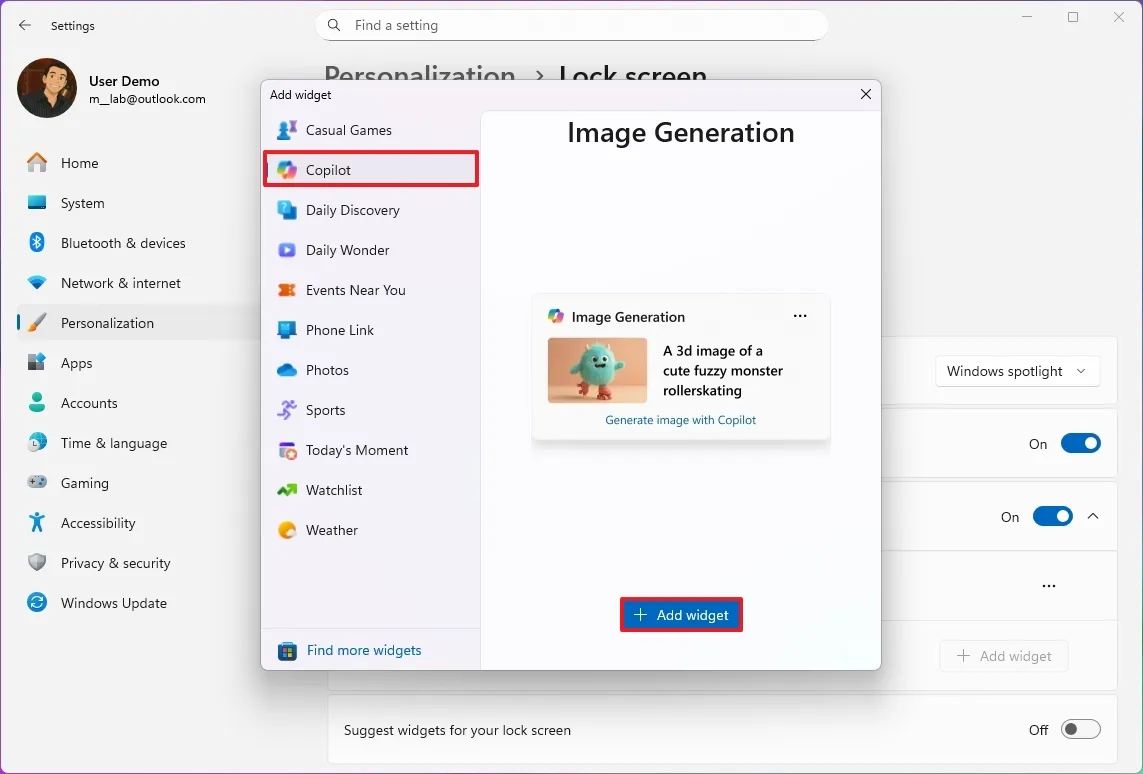Select the Events Near You icon
Screen dimensions: 1143x774
pos(287,290)
